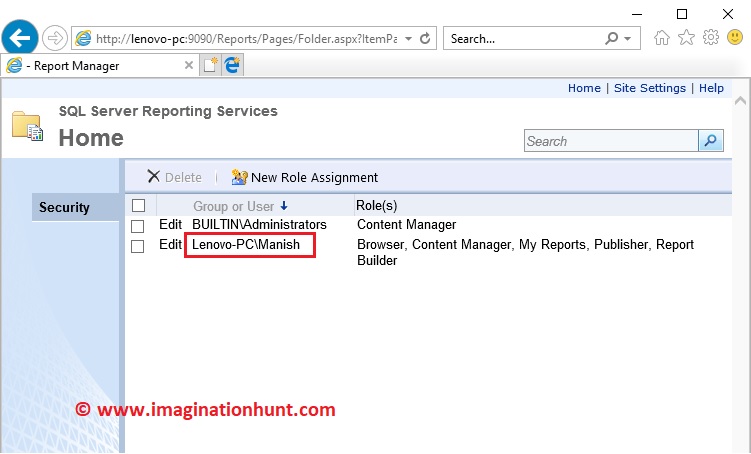Screen dimensions: 751x454
Task: Click the Edge icon next to new tab
Action: point(232,65)
